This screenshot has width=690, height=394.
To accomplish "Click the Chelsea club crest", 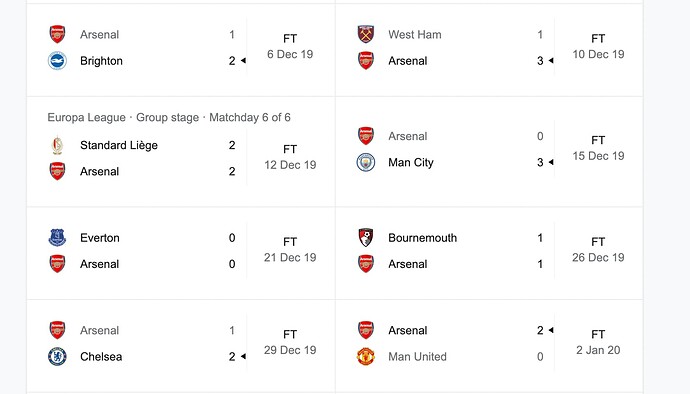I will tap(57, 357).
